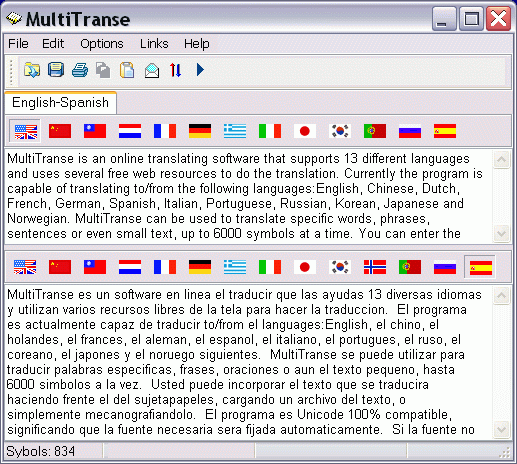Open file icon in toolbar
This screenshot has height=464, width=517.
point(32,70)
